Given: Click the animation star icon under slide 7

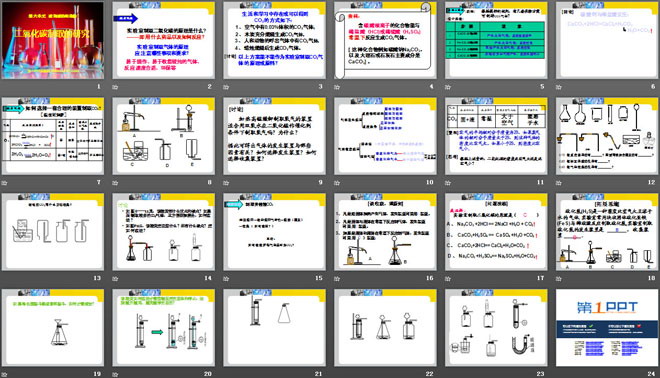Looking at the screenshot, I should pyautogui.click(x=4, y=183).
